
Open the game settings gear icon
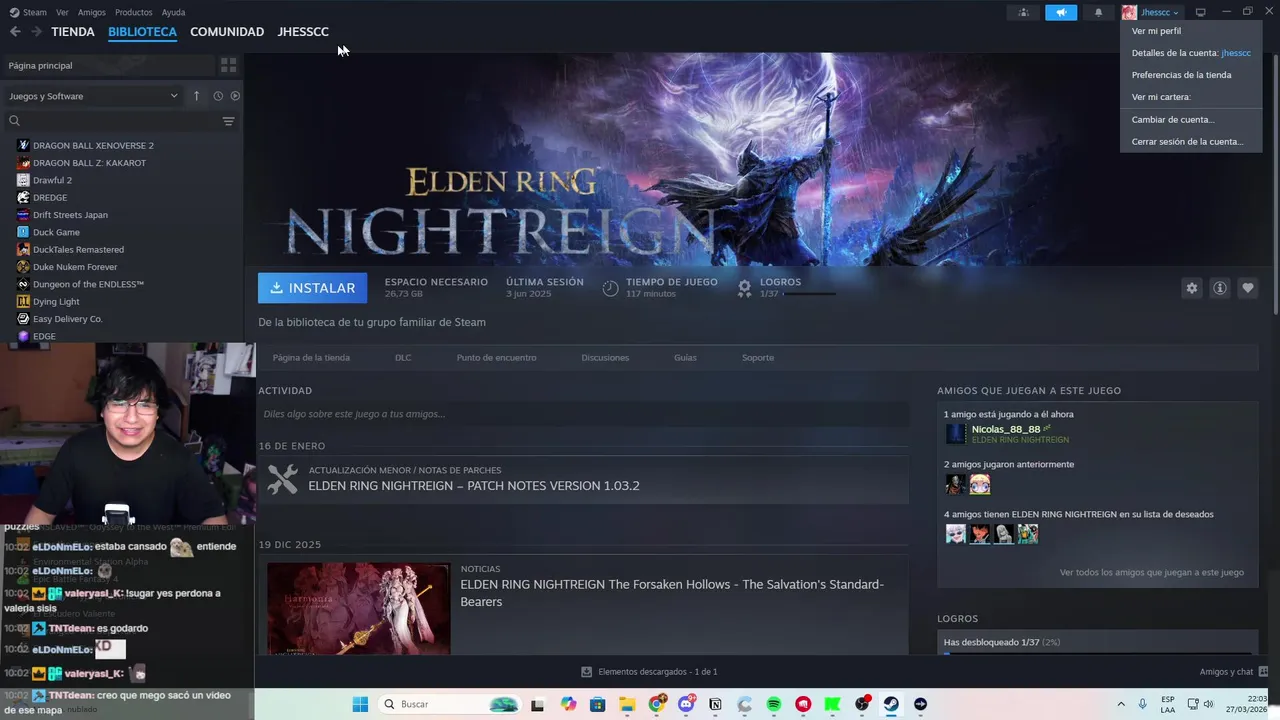(1191, 288)
